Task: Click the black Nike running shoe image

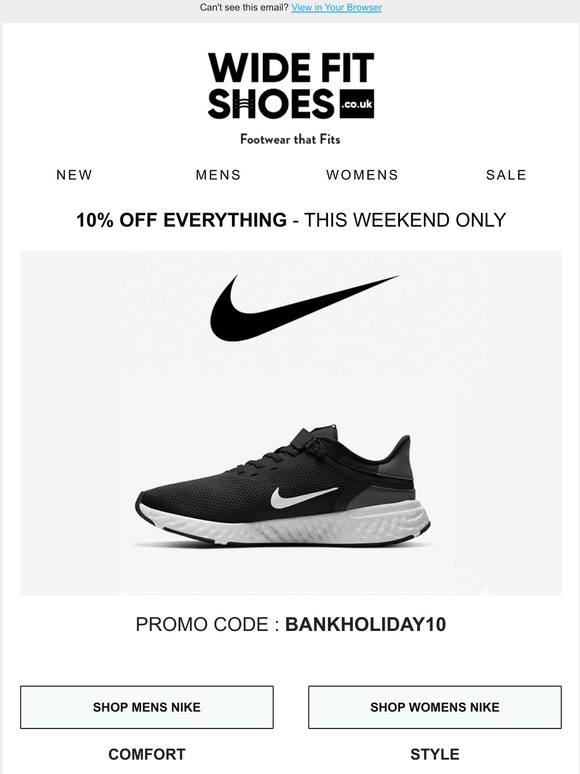Action: (x=283, y=485)
